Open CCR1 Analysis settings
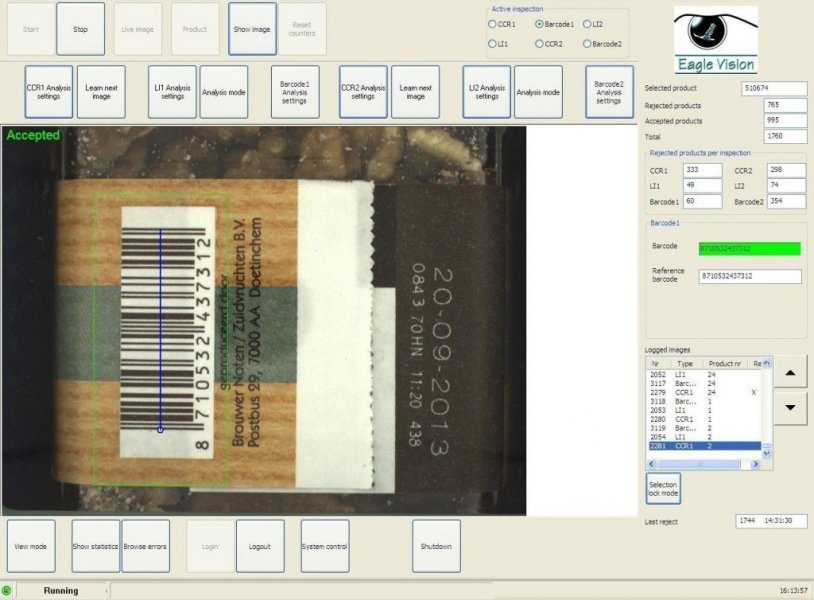814x600 pixels. click(x=49, y=92)
